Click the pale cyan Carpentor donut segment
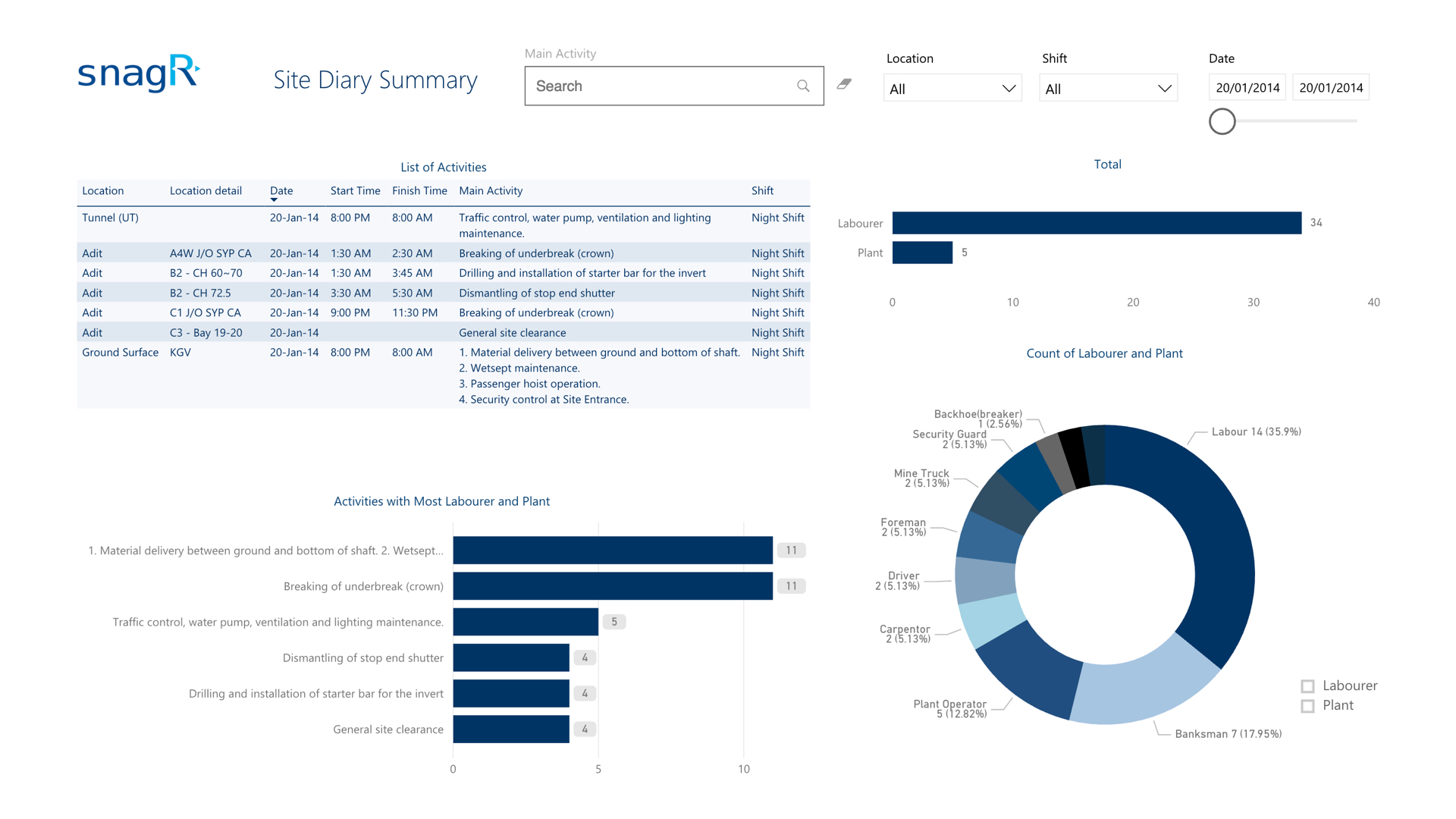This screenshot has width=1456, height=819. [x=991, y=619]
